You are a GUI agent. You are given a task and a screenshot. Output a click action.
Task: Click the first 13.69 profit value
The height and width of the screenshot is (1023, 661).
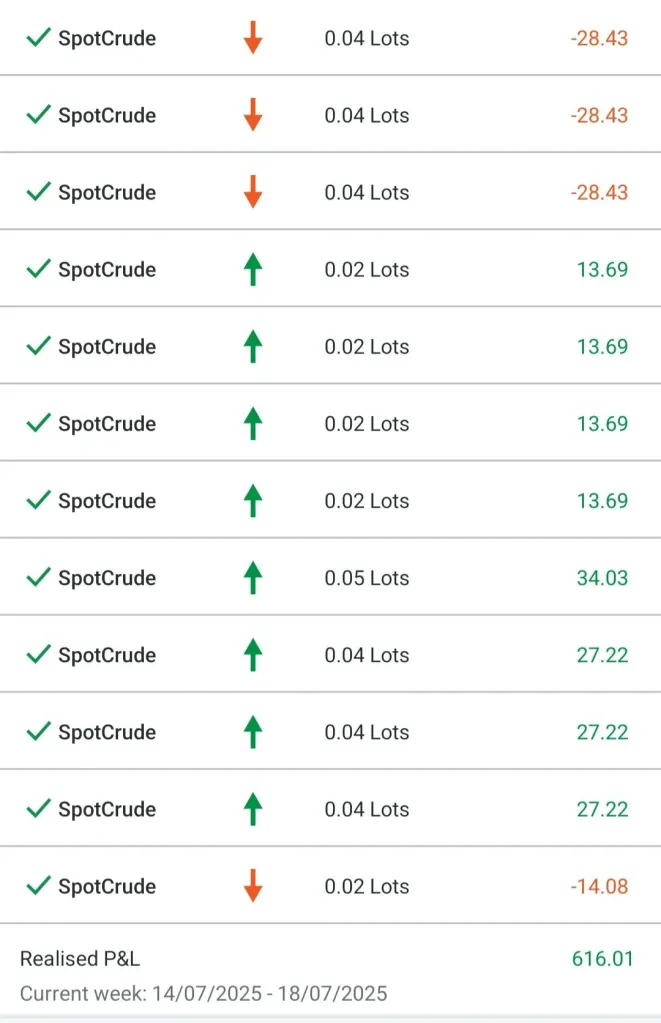pyautogui.click(x=602, y=270)
